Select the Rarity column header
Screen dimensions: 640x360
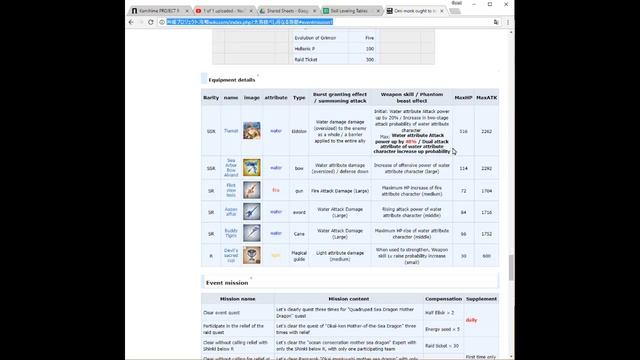coord(211,98)
